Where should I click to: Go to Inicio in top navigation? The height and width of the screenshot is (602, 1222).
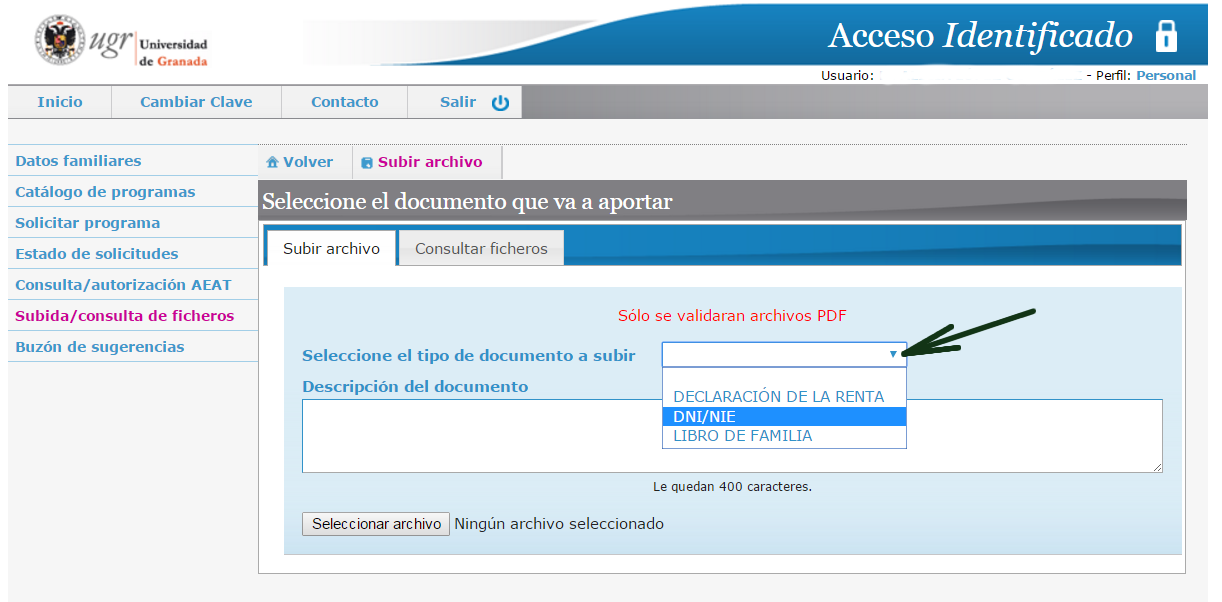(x=60, y=102)
